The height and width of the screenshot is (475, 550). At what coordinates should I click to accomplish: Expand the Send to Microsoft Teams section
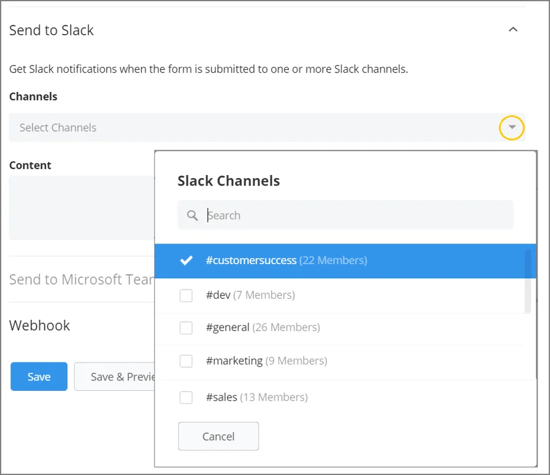click(81, 280)
